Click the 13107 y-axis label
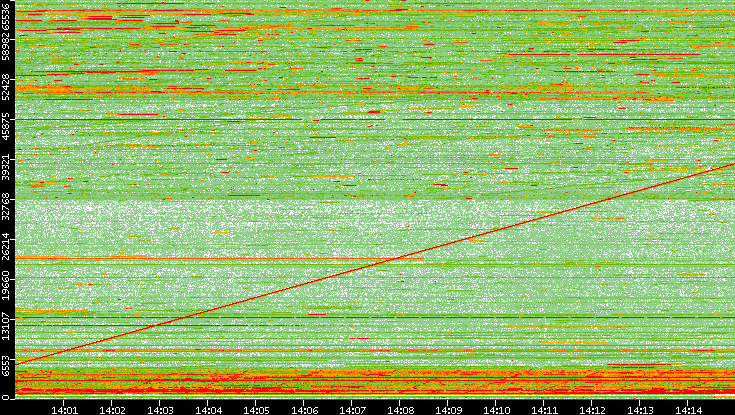This screenshot has height=415, width=735. (x=6, y=325)
